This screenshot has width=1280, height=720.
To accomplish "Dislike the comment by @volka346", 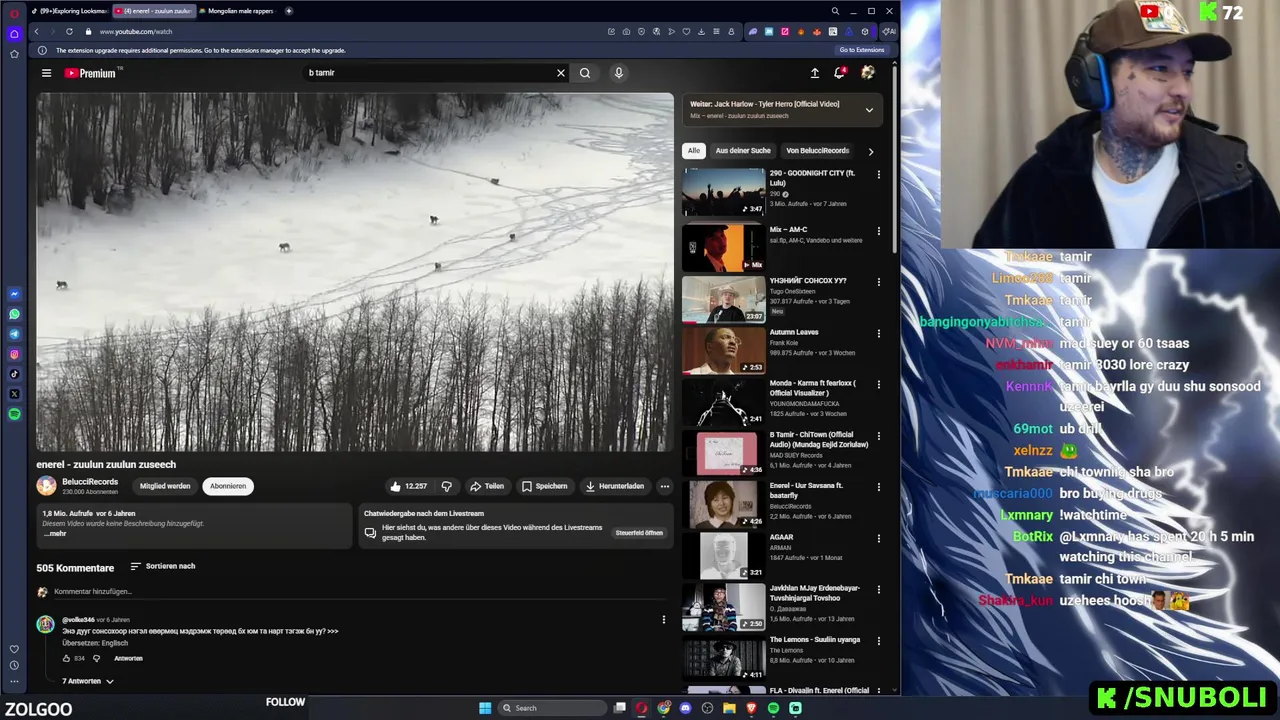I will point(96,658).
